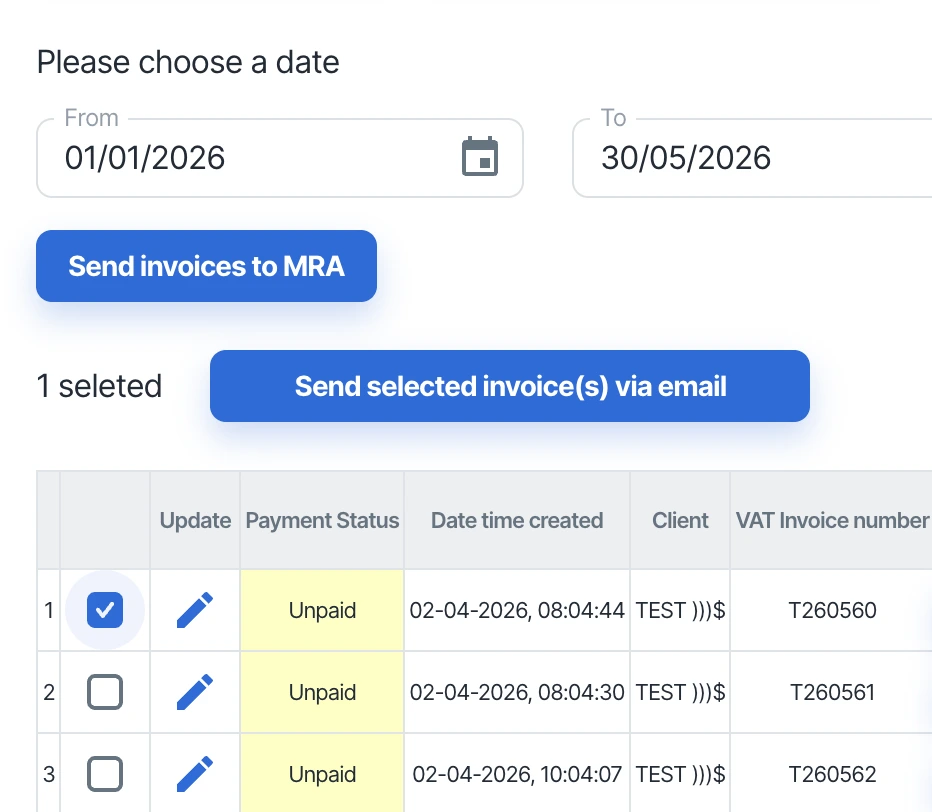Click client TEST )))$ in row 3
Image resolution: width=932 pixels, height=812 pixels.
click(680, 774)
